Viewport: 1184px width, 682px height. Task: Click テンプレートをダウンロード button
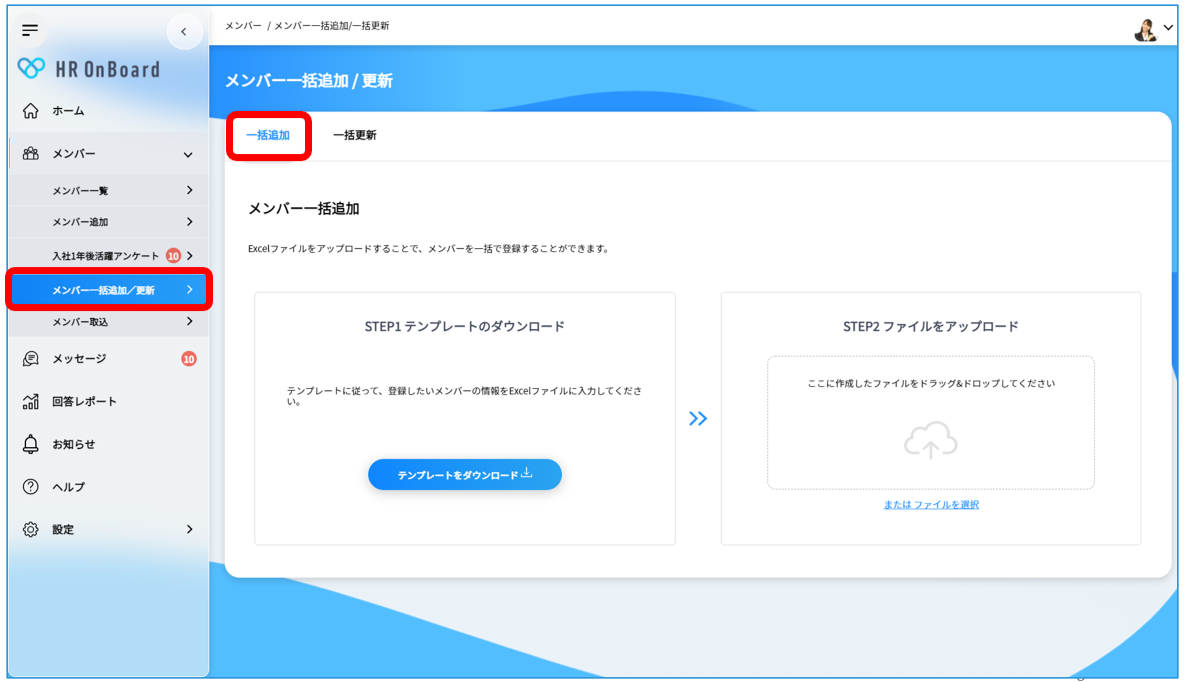pyautogui.click(x=464, y=474)
